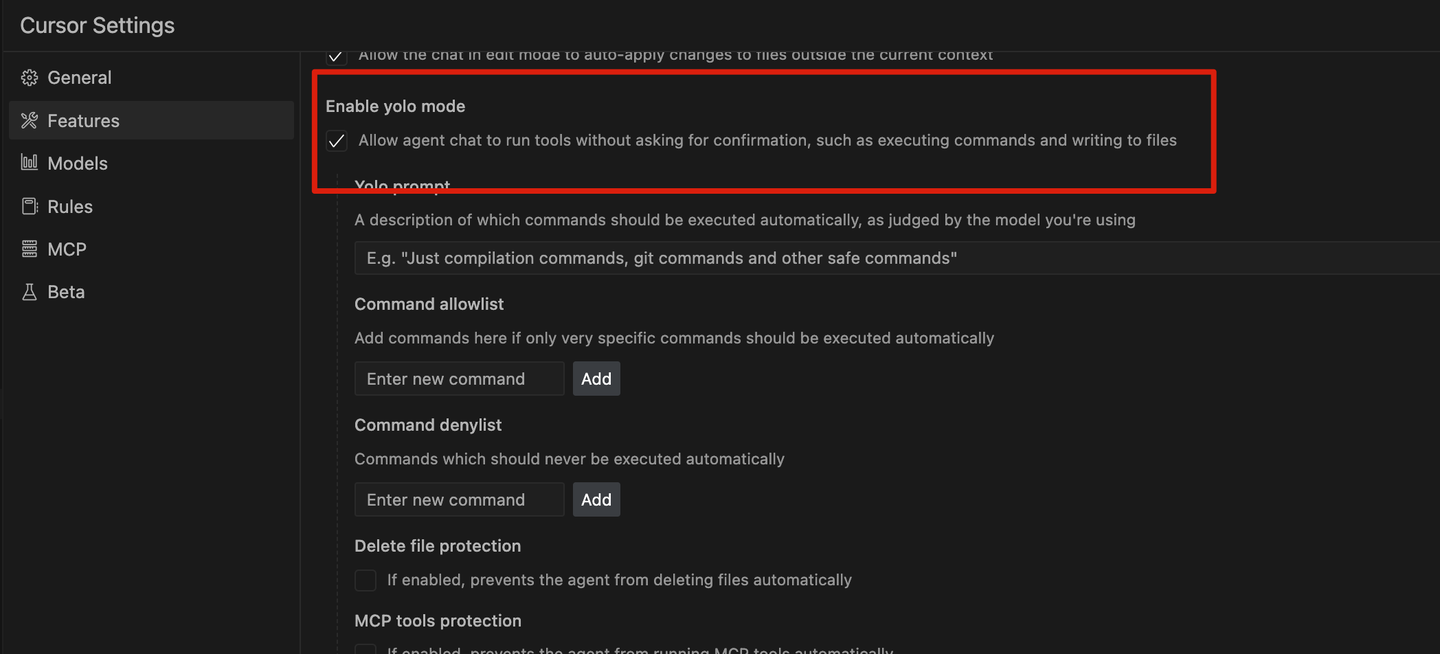
Task: Select the "Features" text label in sidebar
Action: click(x=84, y=121)
